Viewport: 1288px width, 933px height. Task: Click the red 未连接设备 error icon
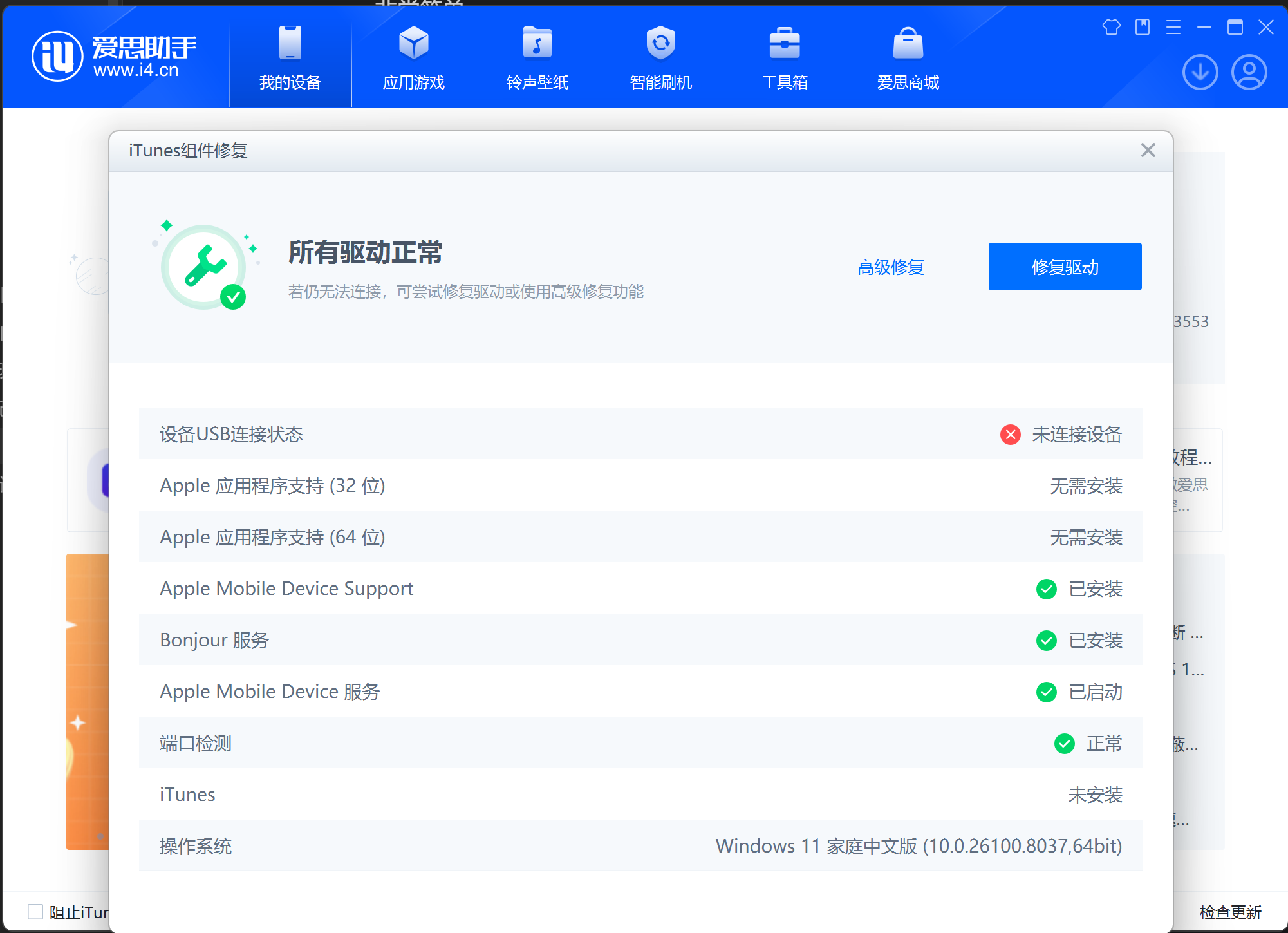[x=1010, y=435]
